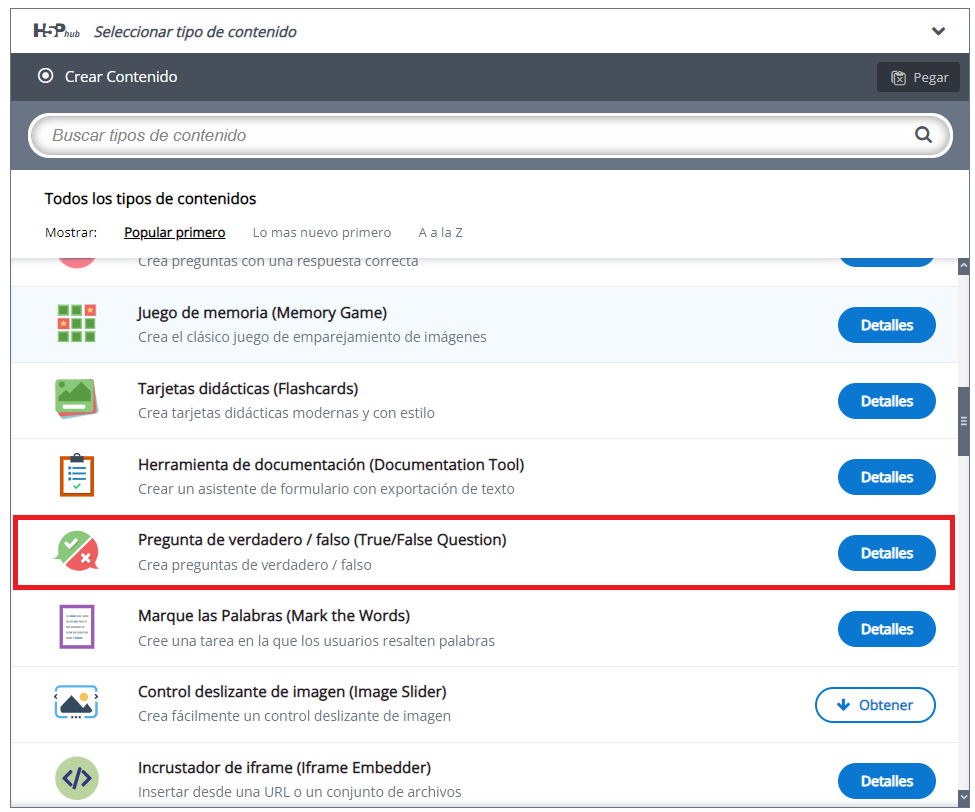Open Detalles for True/False Question
Image resolution: width=975 pixels, height=812 pixels.
click(x=886, y=553)
